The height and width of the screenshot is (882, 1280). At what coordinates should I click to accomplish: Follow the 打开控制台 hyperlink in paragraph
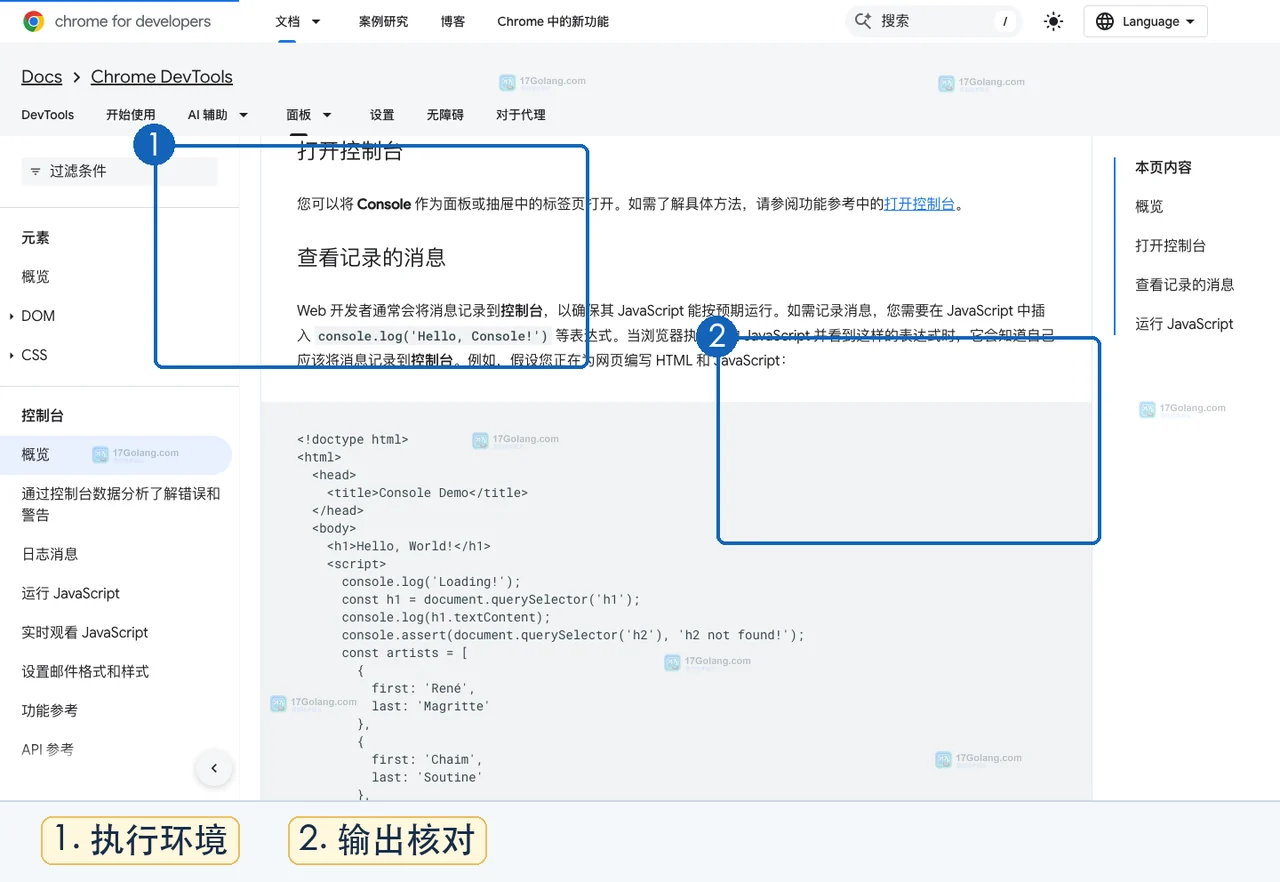point(919,204)
